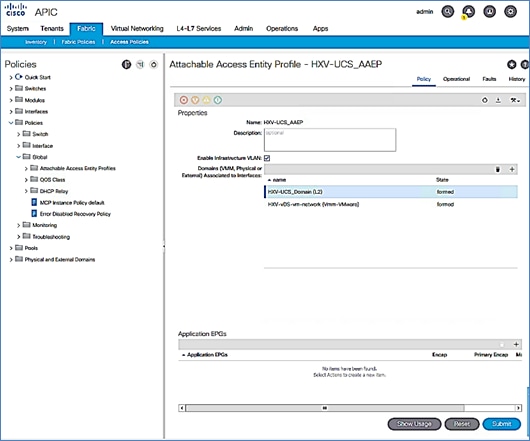Click the Quick Start tree icon
Screen dimensions: 530x441
point(19,77)
